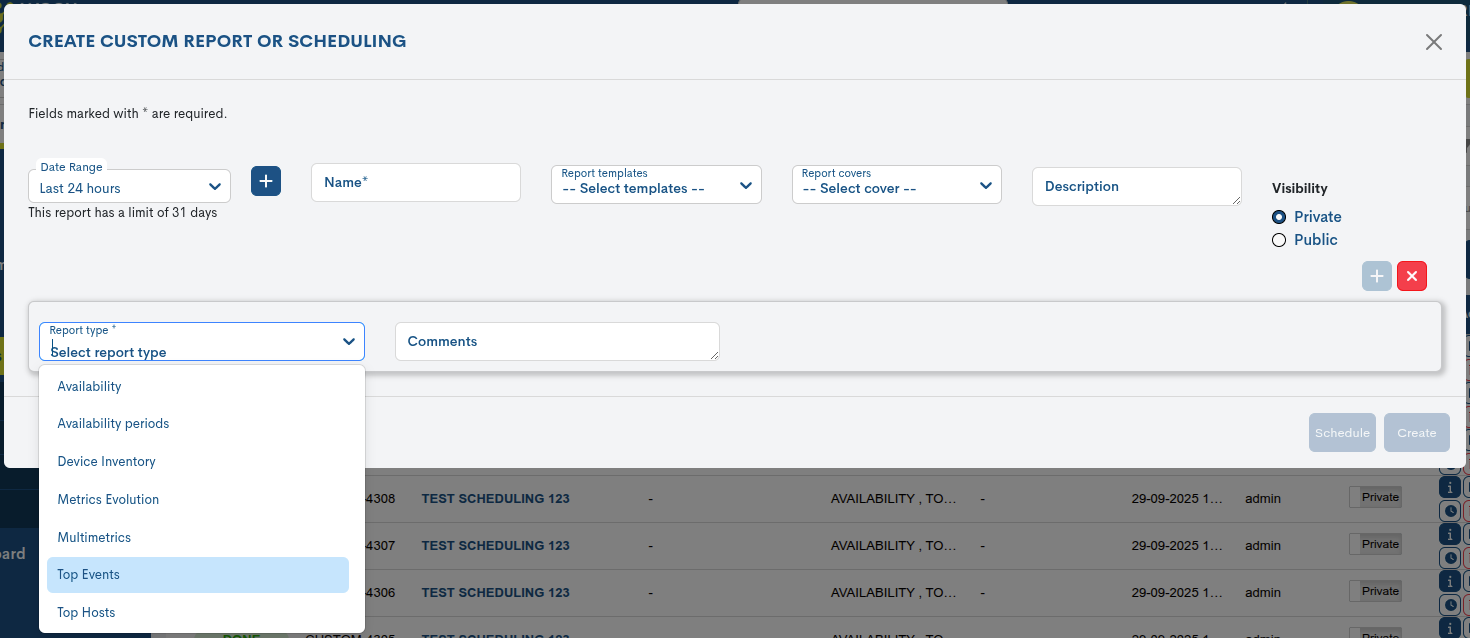Click the blue plus icon next to Date Range
The height and width of the screenshot is (638, 1470).
(266, 181)
